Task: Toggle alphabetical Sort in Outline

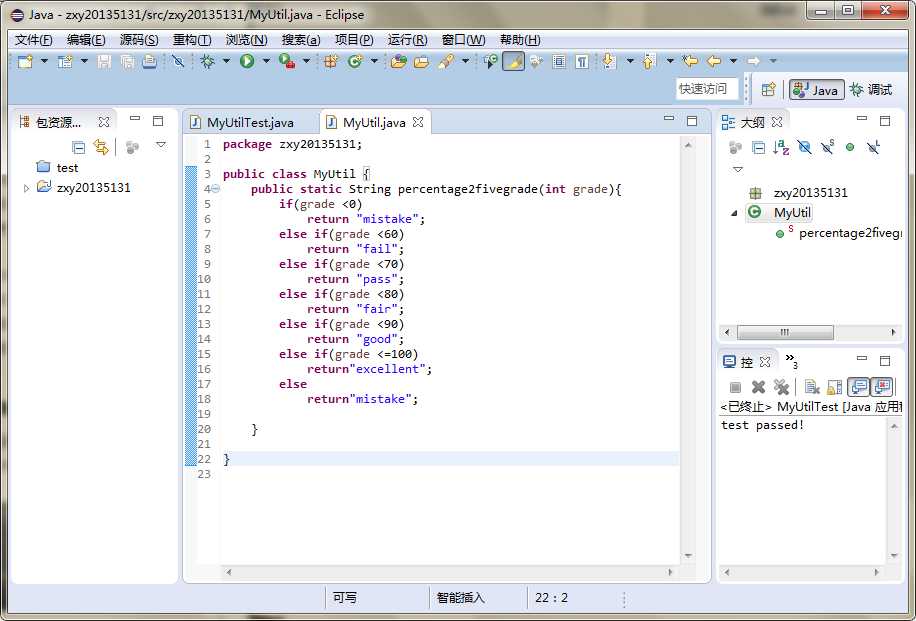Action: (781, 147)
